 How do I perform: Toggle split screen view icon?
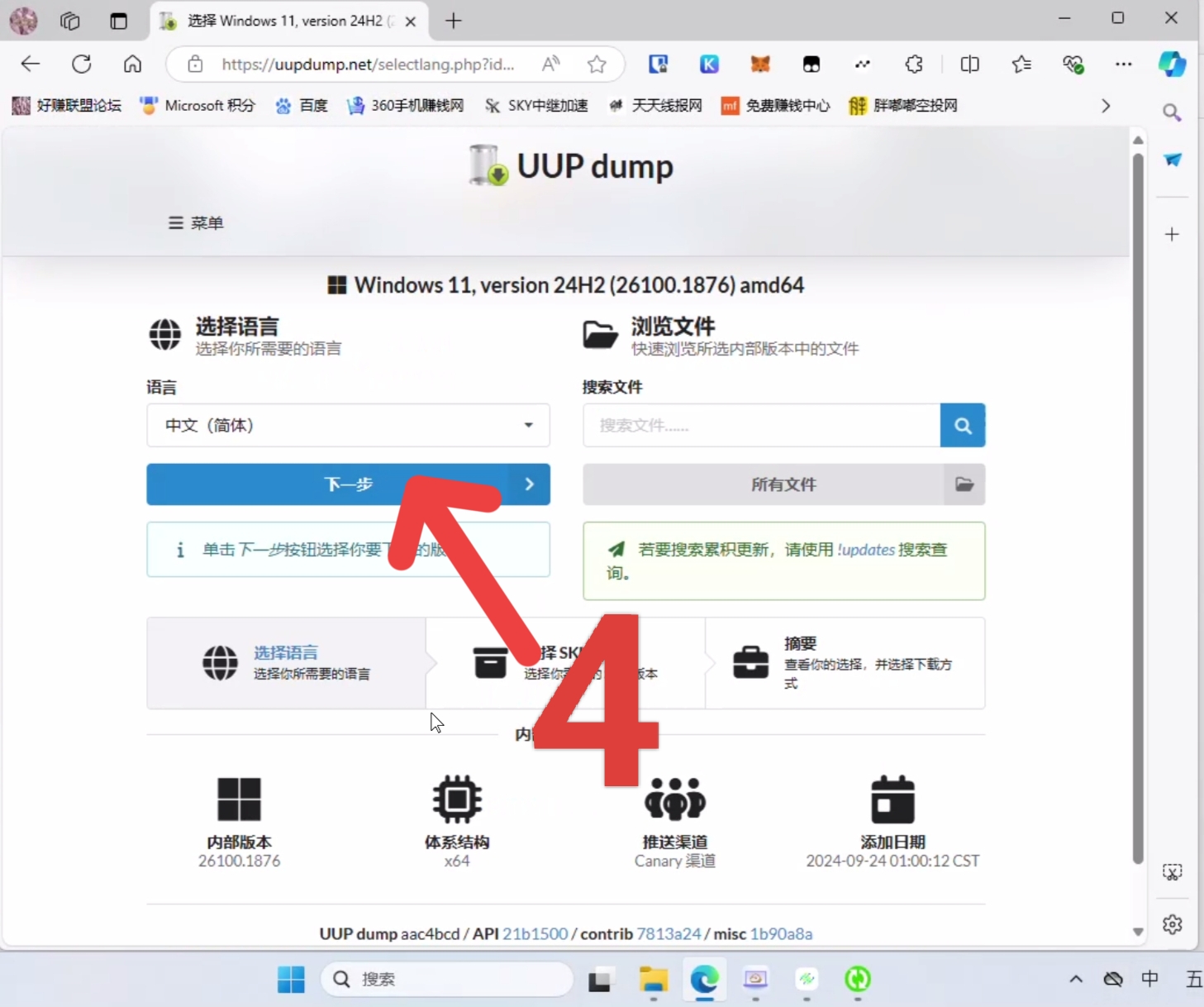970,64
